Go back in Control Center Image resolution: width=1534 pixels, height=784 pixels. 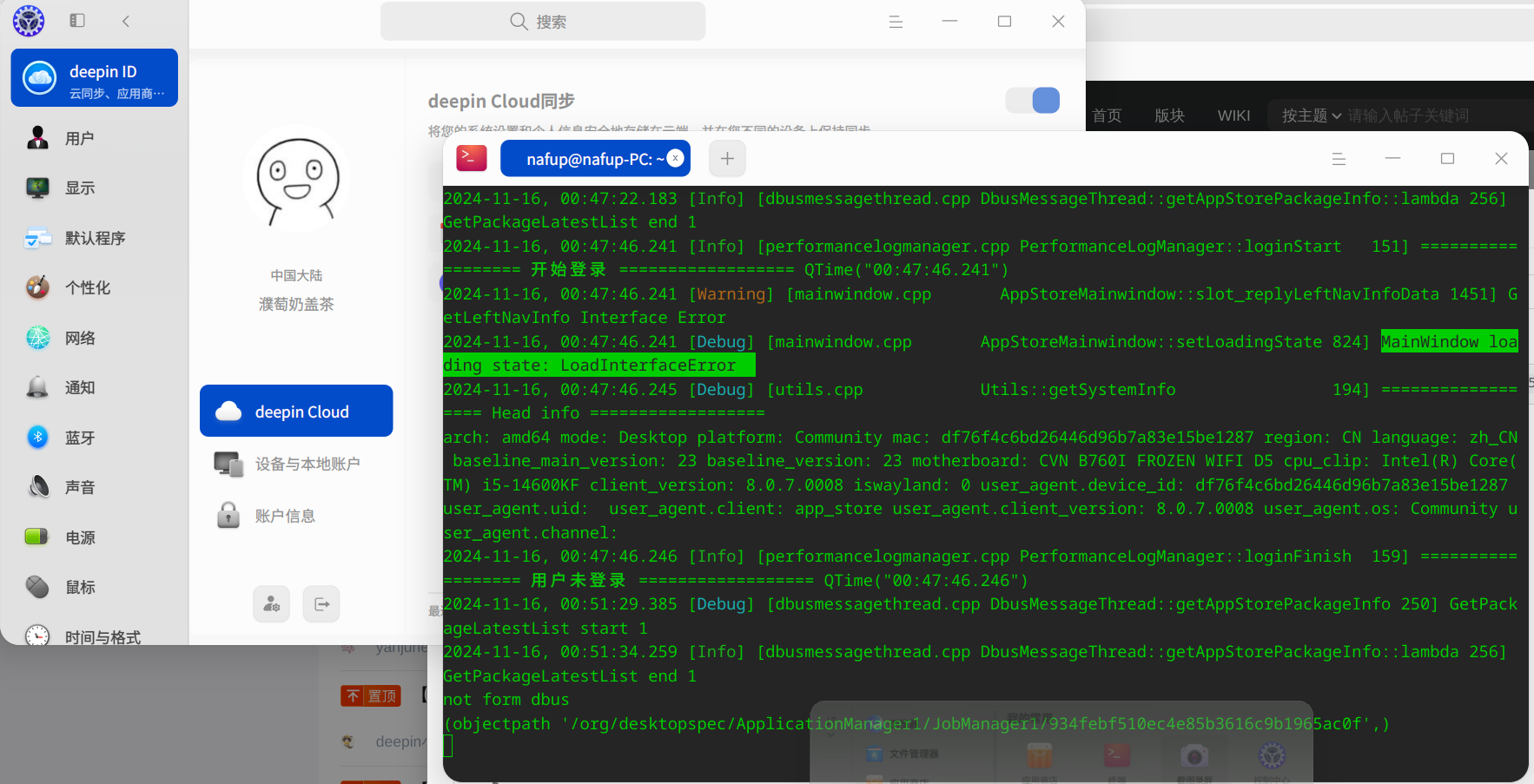click(x=126, y=21)
